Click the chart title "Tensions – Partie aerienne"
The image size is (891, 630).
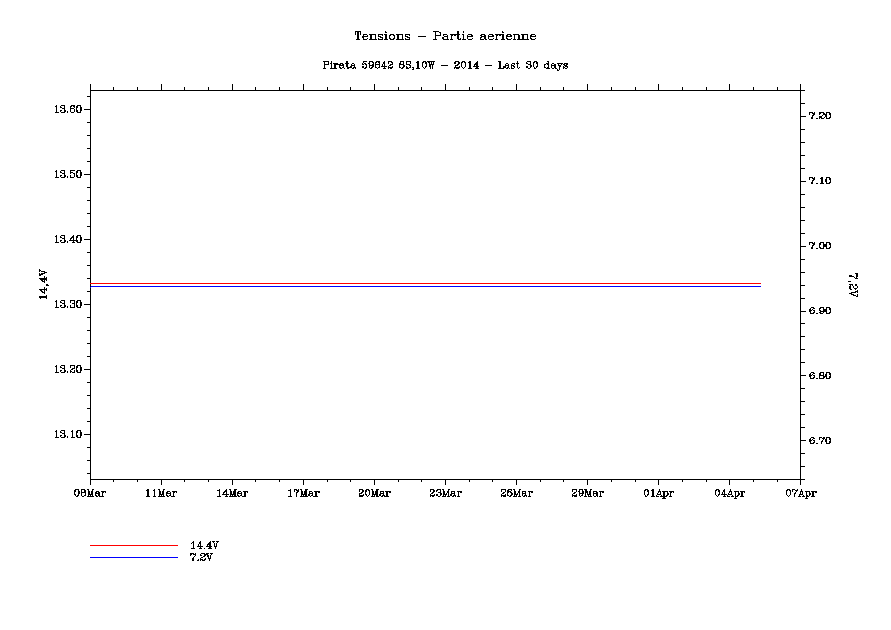pyautogui.click(x=445, y=36)
